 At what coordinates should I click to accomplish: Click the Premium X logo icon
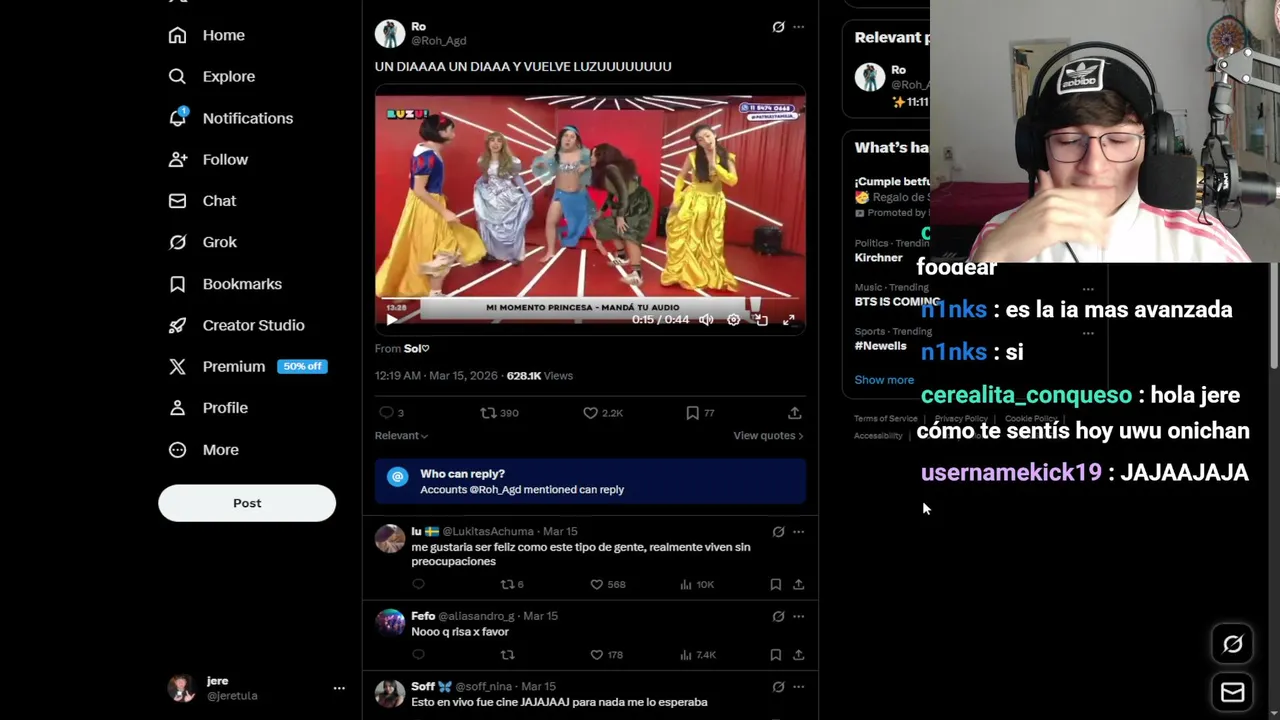177,366
